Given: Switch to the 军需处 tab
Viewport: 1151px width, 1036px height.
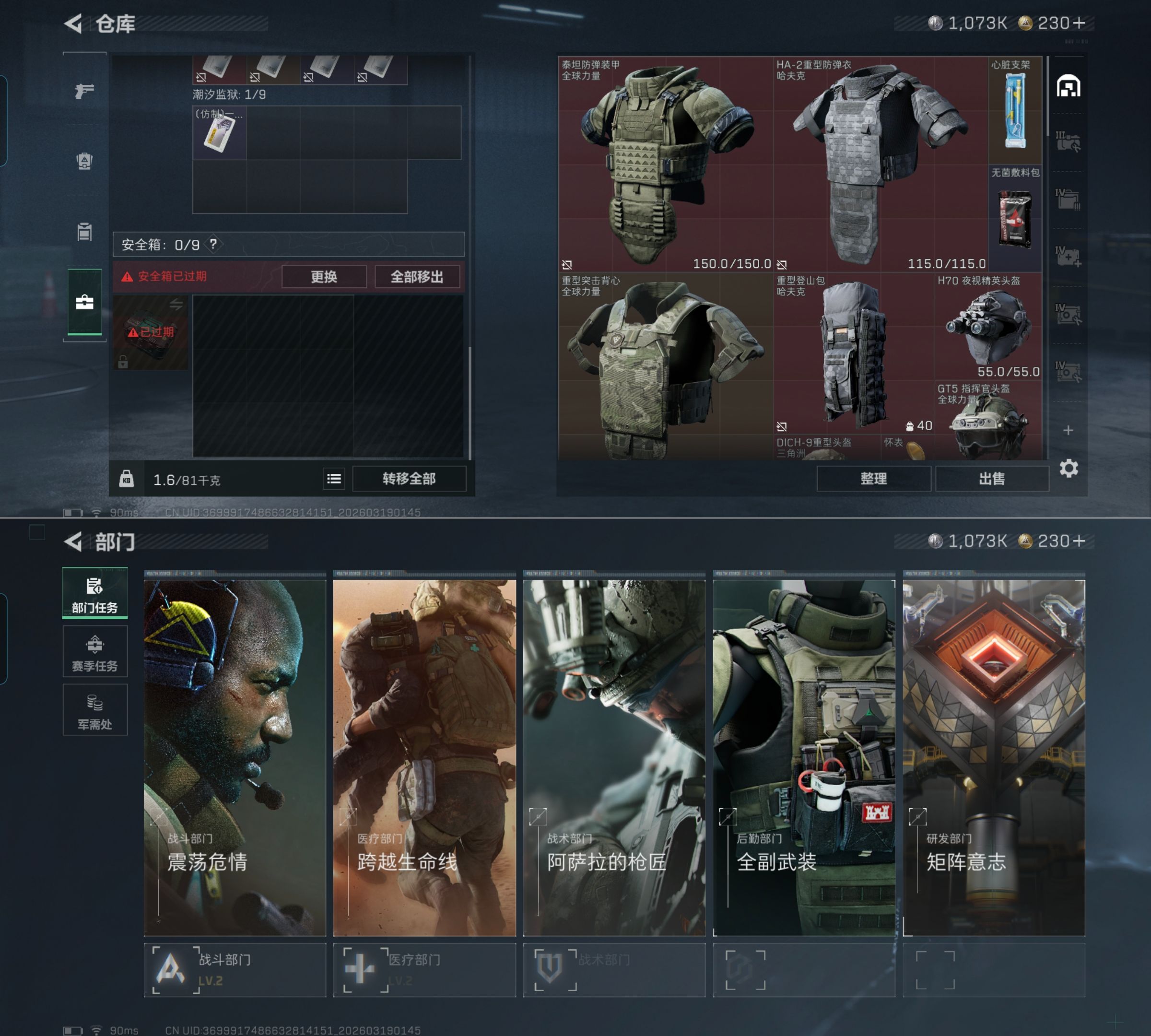Looking at the screenshot, I should [95, 710].
